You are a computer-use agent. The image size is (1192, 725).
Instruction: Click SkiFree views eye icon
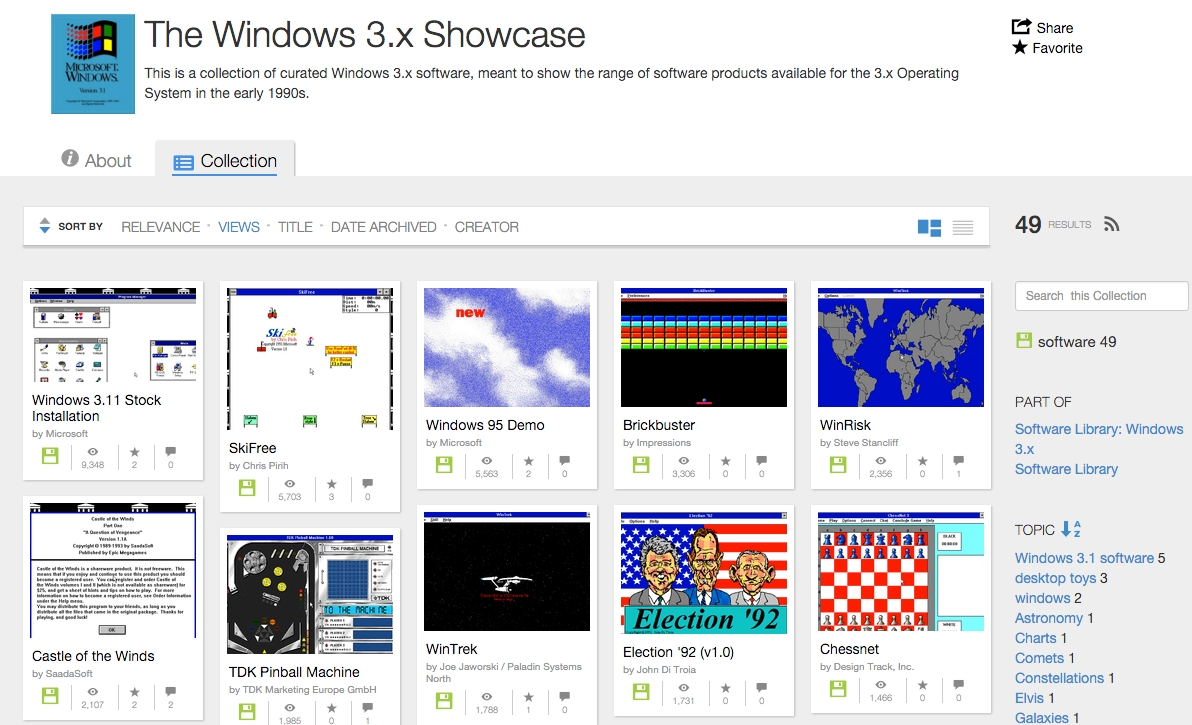(x=290, y=483)
